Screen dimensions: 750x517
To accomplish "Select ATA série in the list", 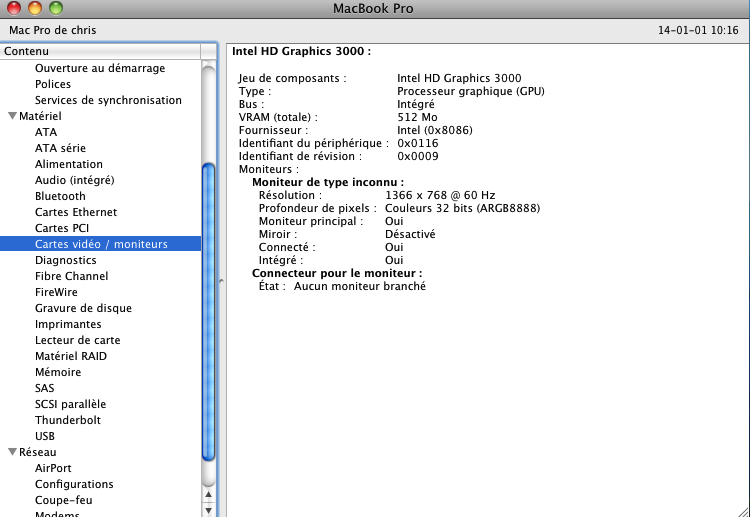I will tap(60, 148).
